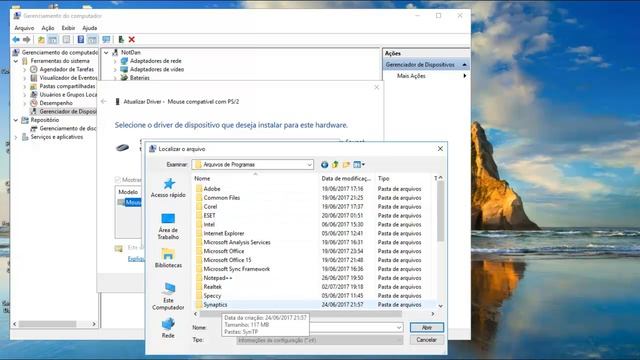Screen dimensions: 640x360
Task: Click file list vertical scrollbar down arrow
Action: (x=440, y=306)
